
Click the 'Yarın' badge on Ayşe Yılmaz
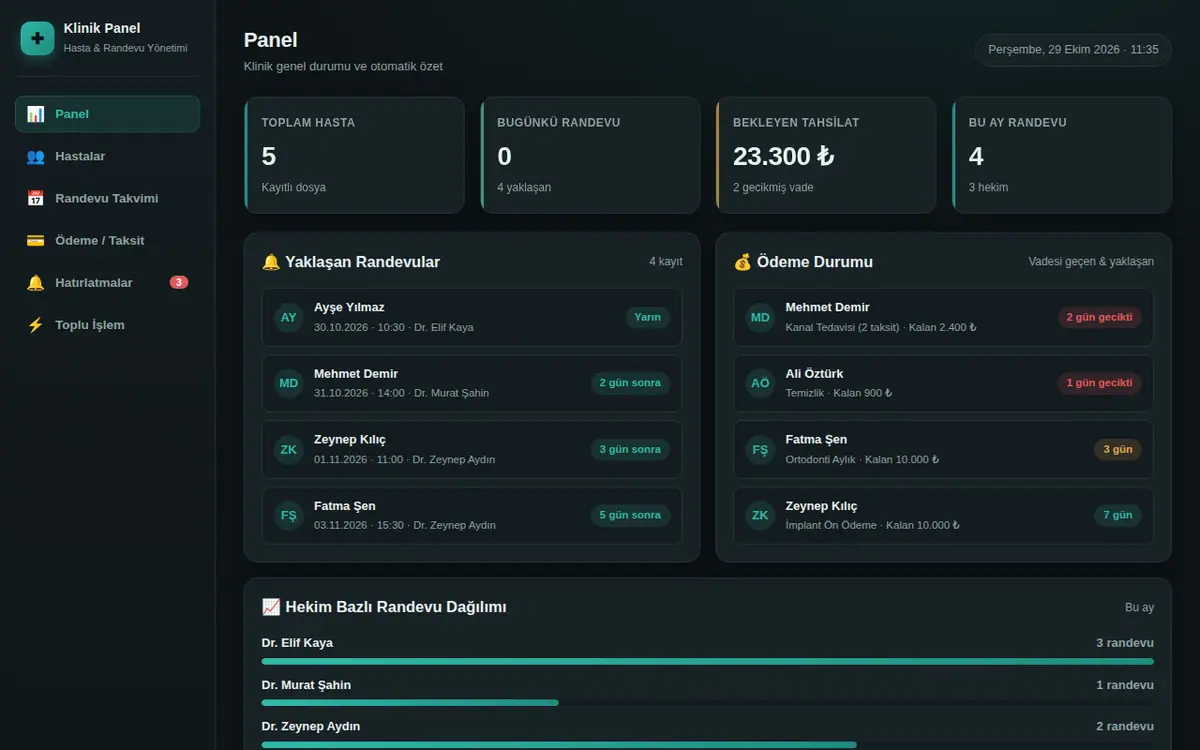647,317
